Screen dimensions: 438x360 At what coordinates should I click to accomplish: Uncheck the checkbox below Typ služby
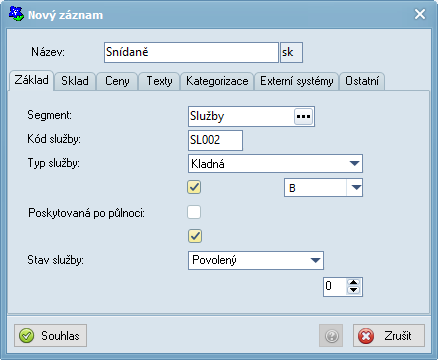coord(194,187)
